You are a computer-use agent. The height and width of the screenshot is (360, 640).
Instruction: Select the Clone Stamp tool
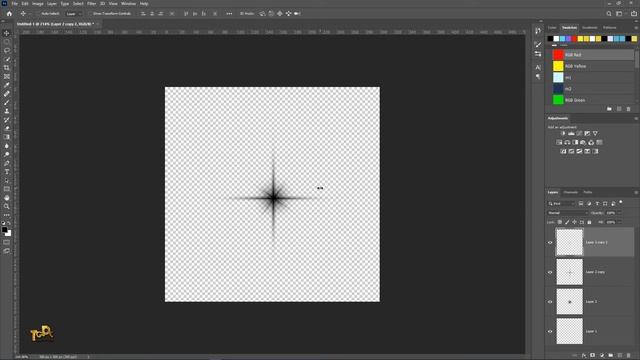click(x=7, y=111)
